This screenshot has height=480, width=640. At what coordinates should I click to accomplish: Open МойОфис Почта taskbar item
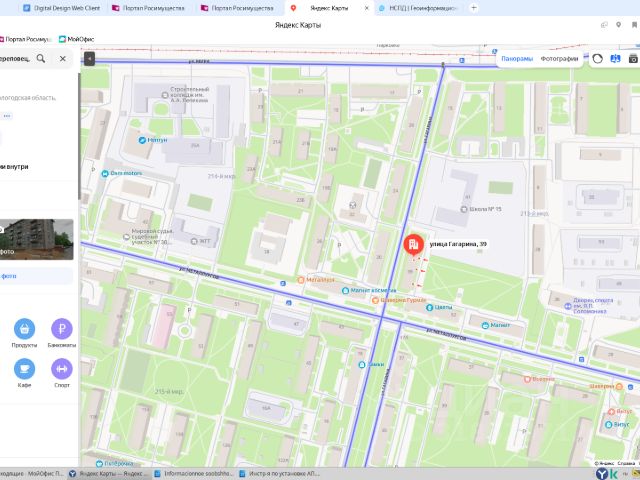click(33, 473)
